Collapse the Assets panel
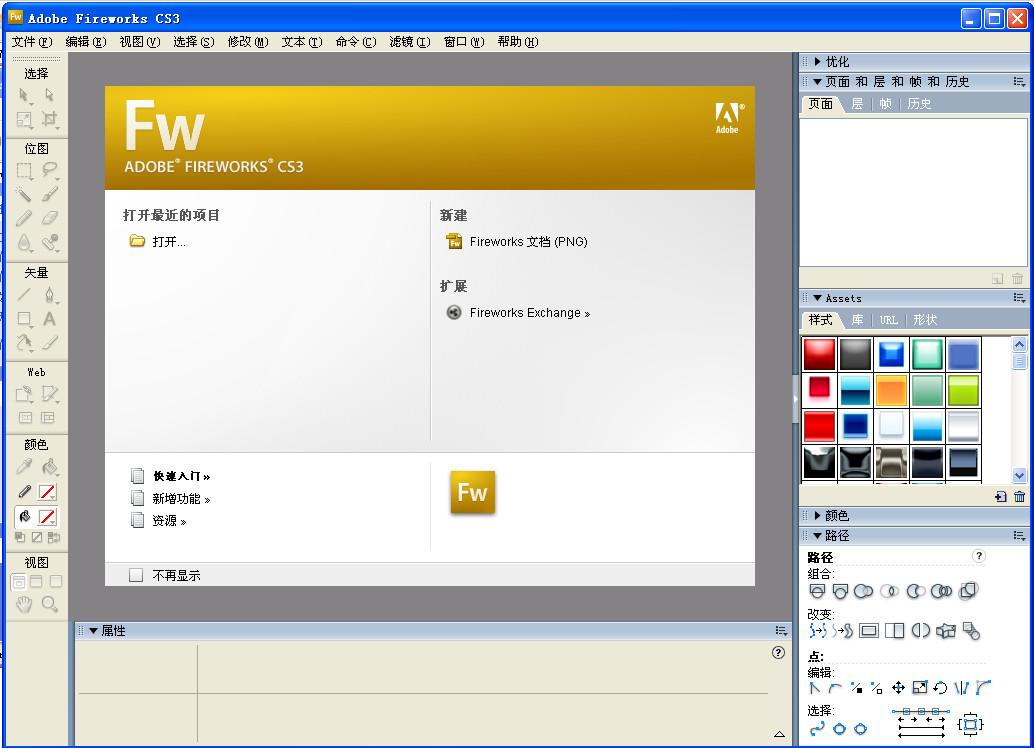This screenshot has height=748, width=1034. 818,298
